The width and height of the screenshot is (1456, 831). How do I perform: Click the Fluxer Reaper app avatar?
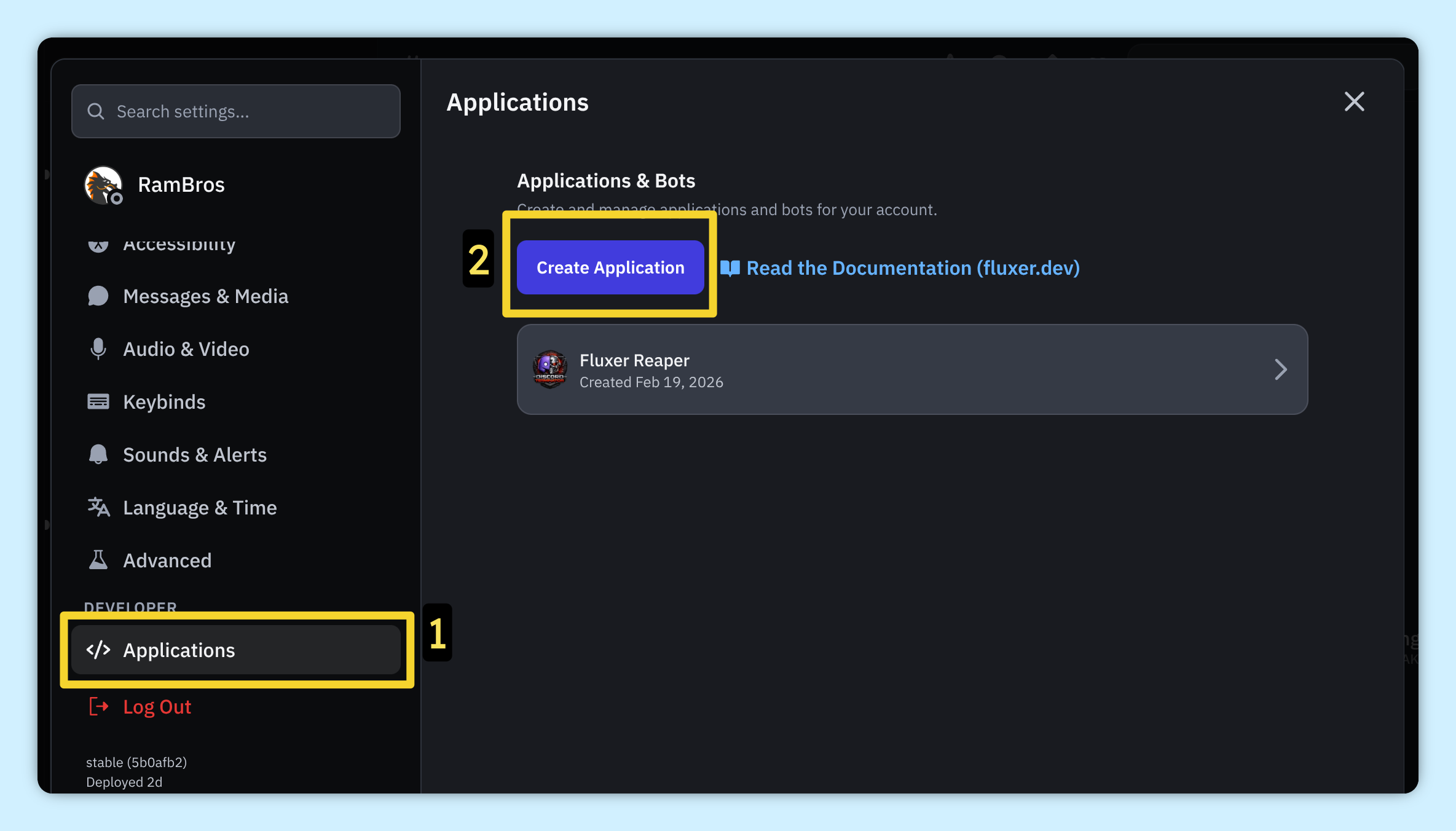(550, 370)
